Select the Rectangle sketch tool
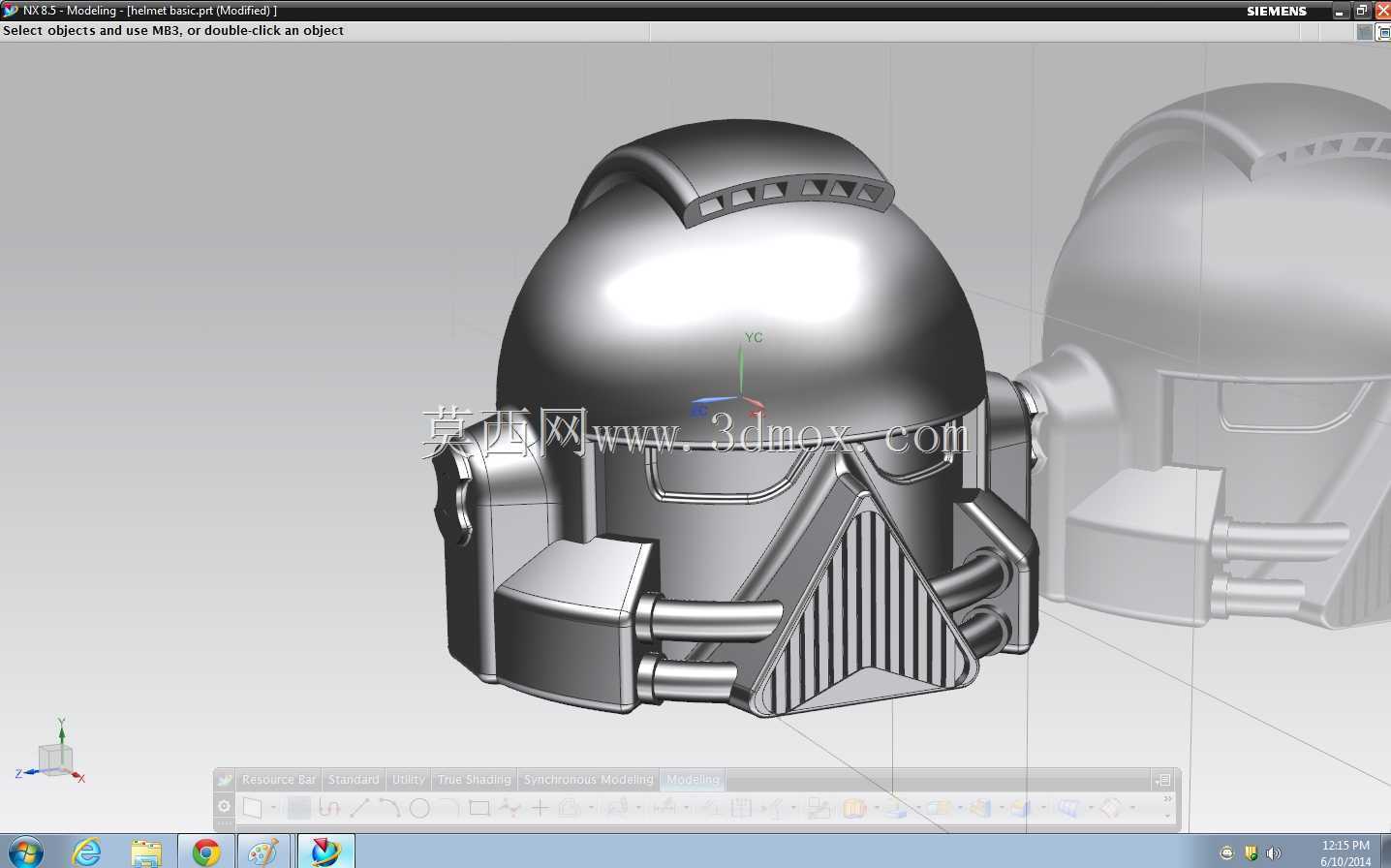 coord(479,807)
